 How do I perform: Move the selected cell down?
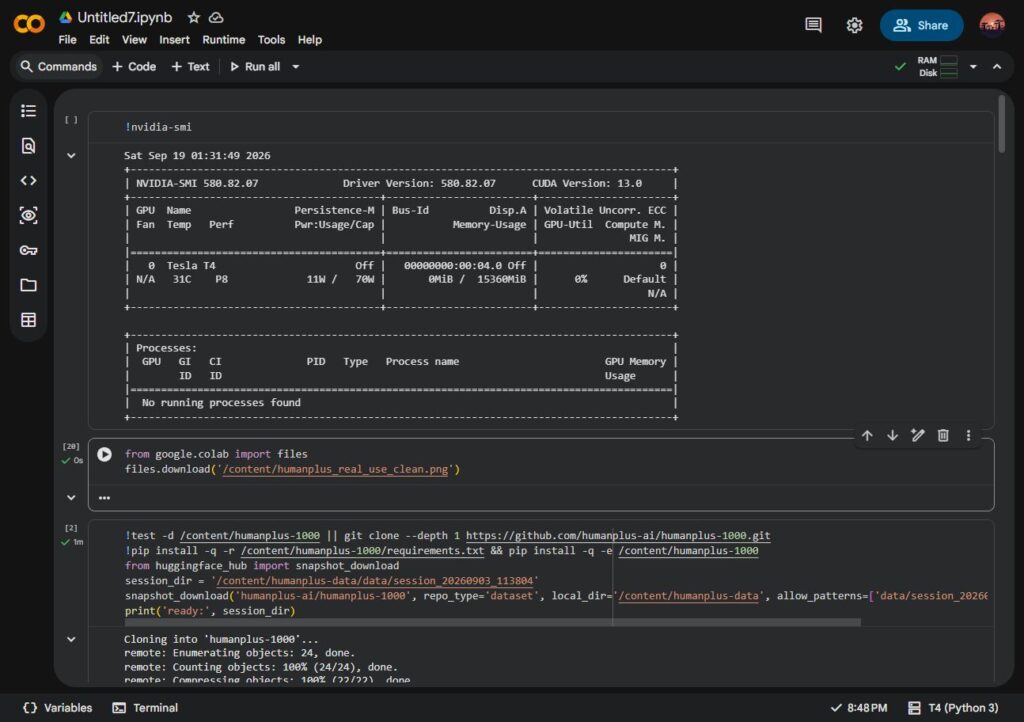pyautogui.click(x=892, y=435)
